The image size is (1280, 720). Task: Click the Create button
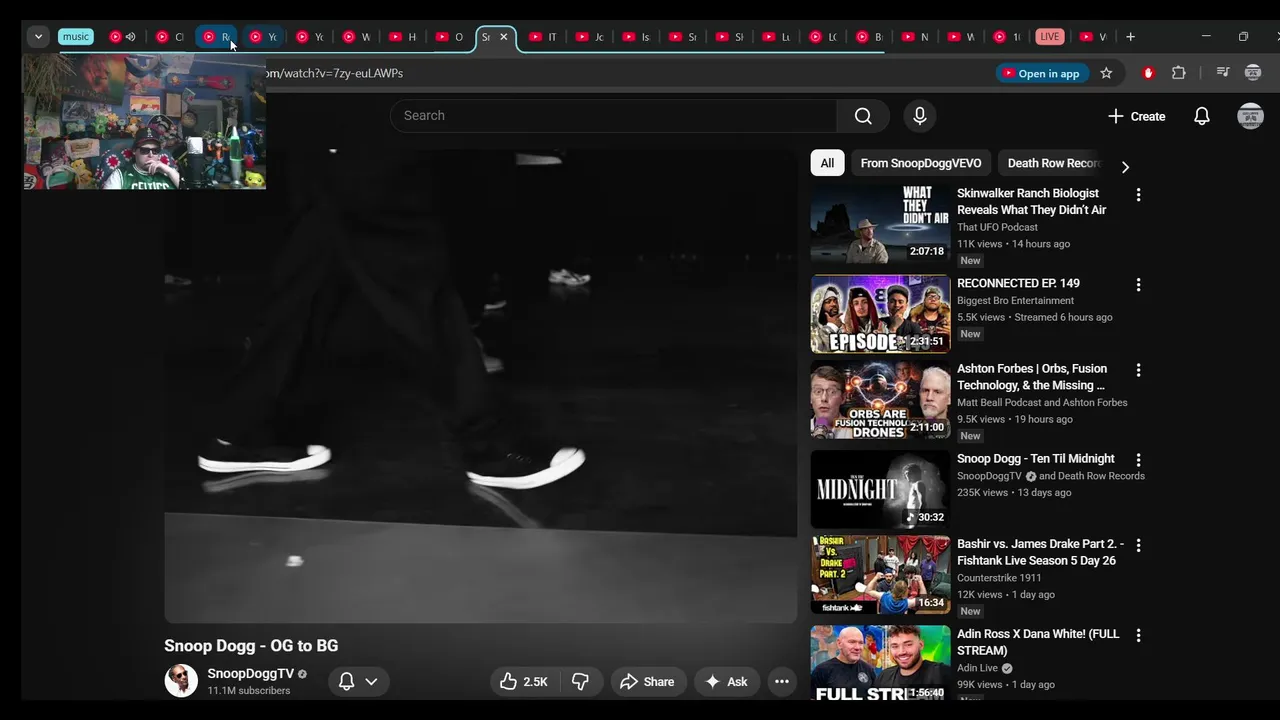click(x=1136, y=116)
